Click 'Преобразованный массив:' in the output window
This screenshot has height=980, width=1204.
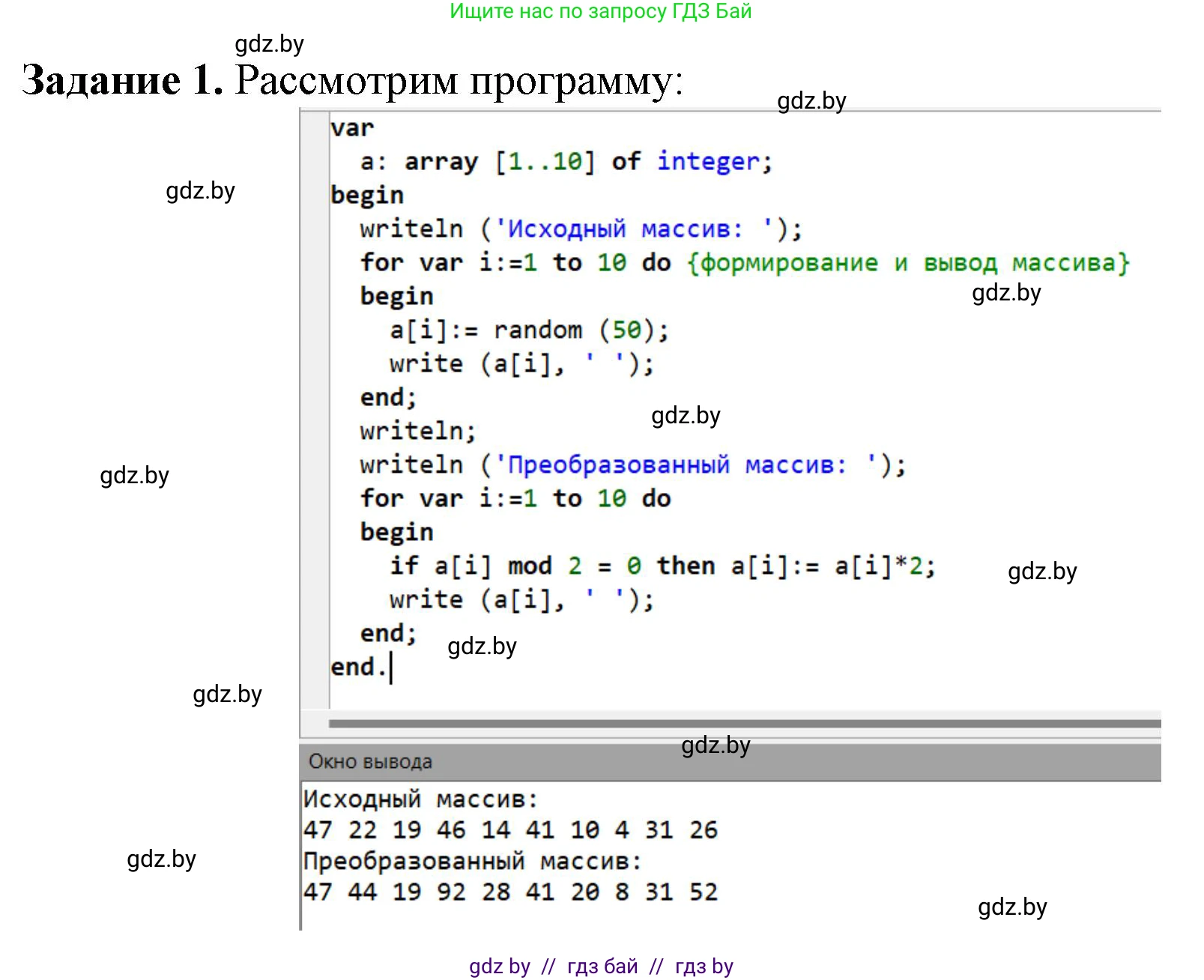[x=472, y=862]
